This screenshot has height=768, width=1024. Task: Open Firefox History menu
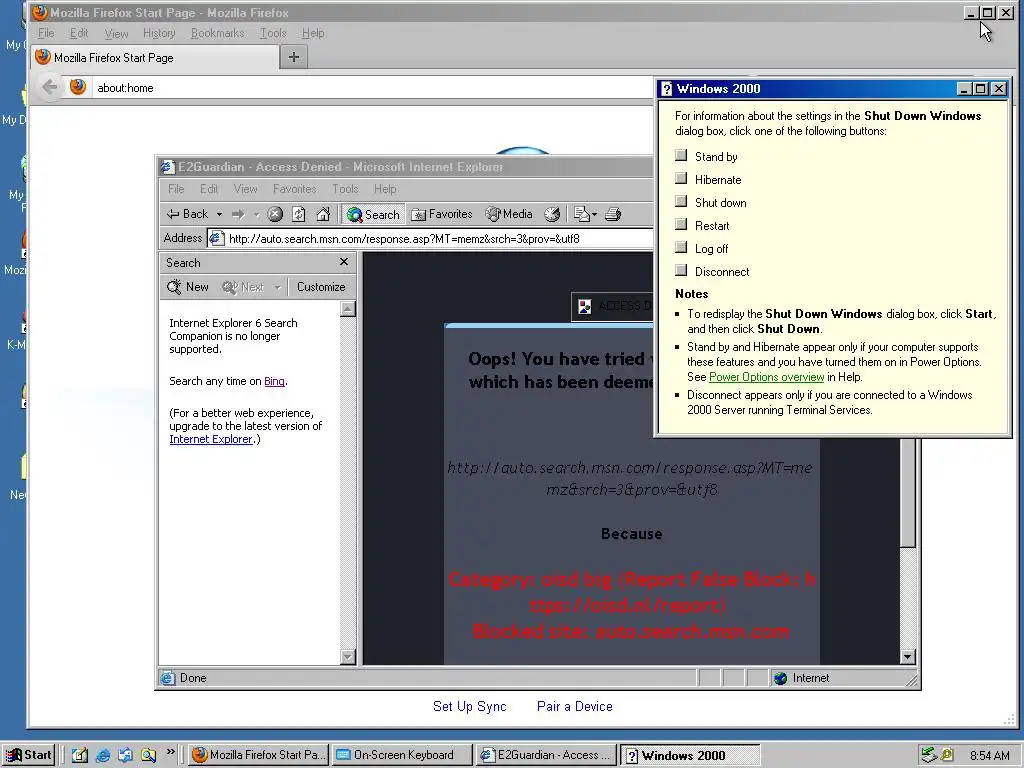pos(159,33)
